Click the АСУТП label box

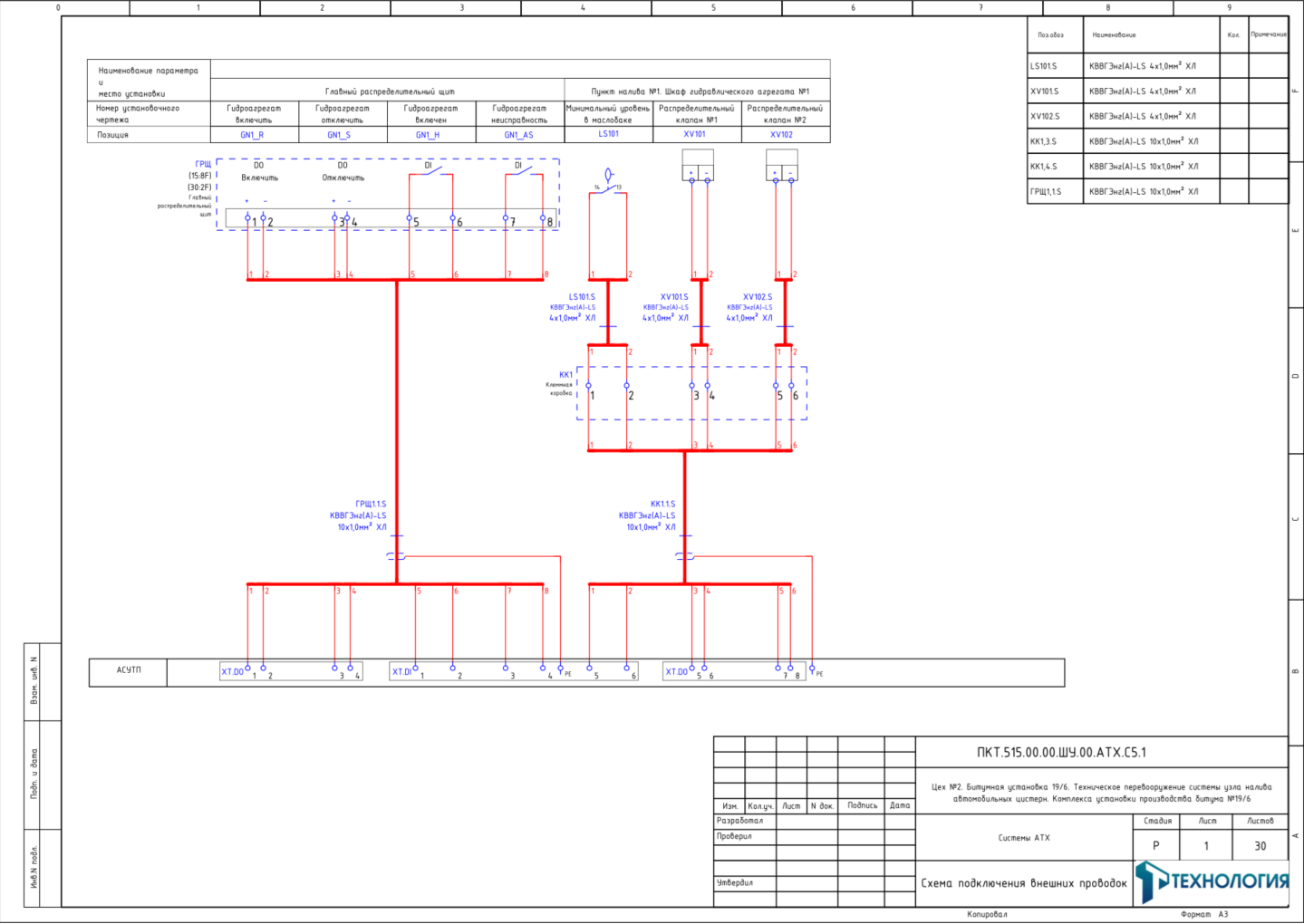[x=128, y=672]
